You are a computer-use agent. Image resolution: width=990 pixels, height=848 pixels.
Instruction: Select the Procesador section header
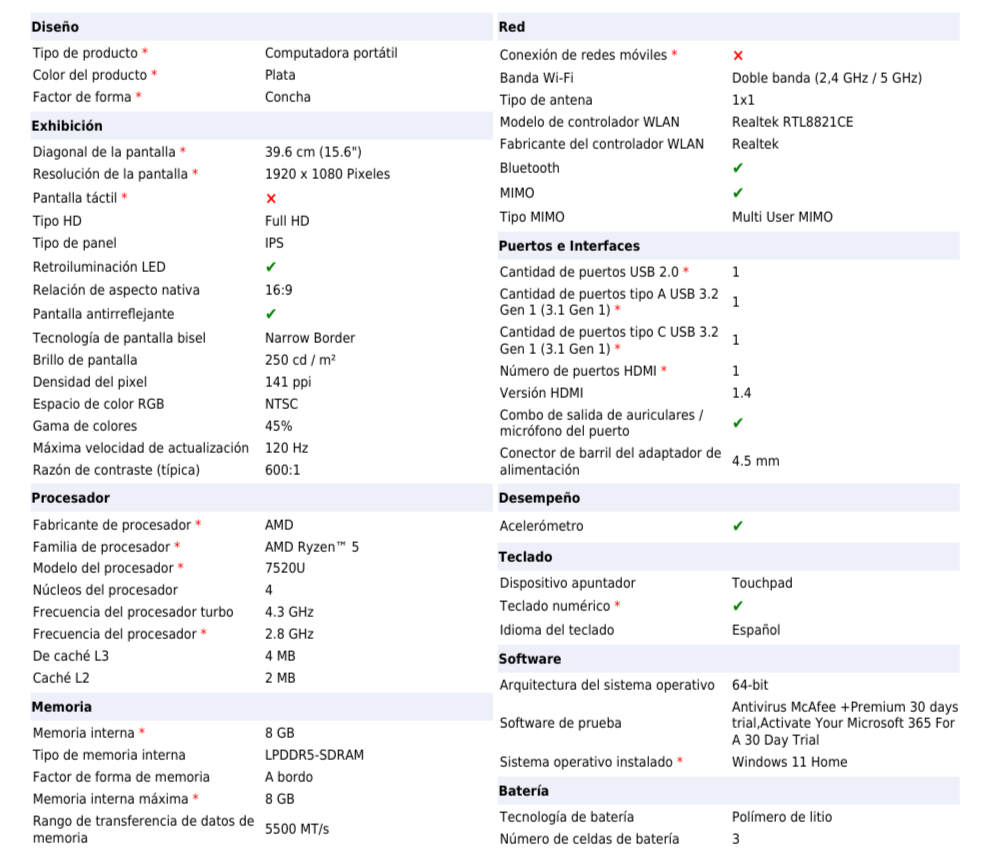70,498
